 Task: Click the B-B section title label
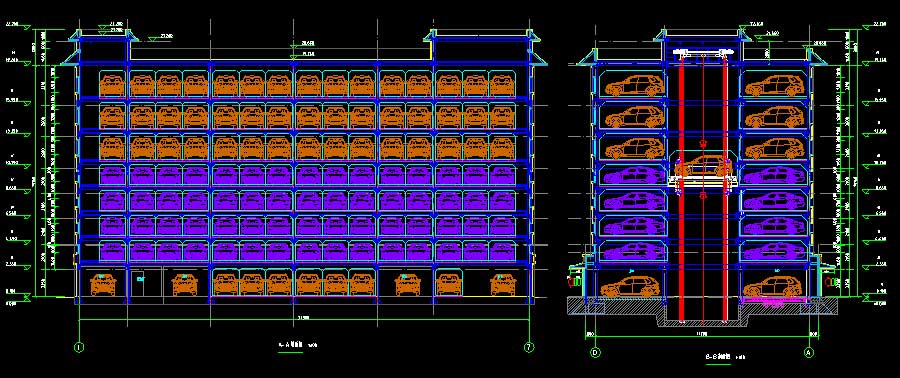click(x=719, y=357)
